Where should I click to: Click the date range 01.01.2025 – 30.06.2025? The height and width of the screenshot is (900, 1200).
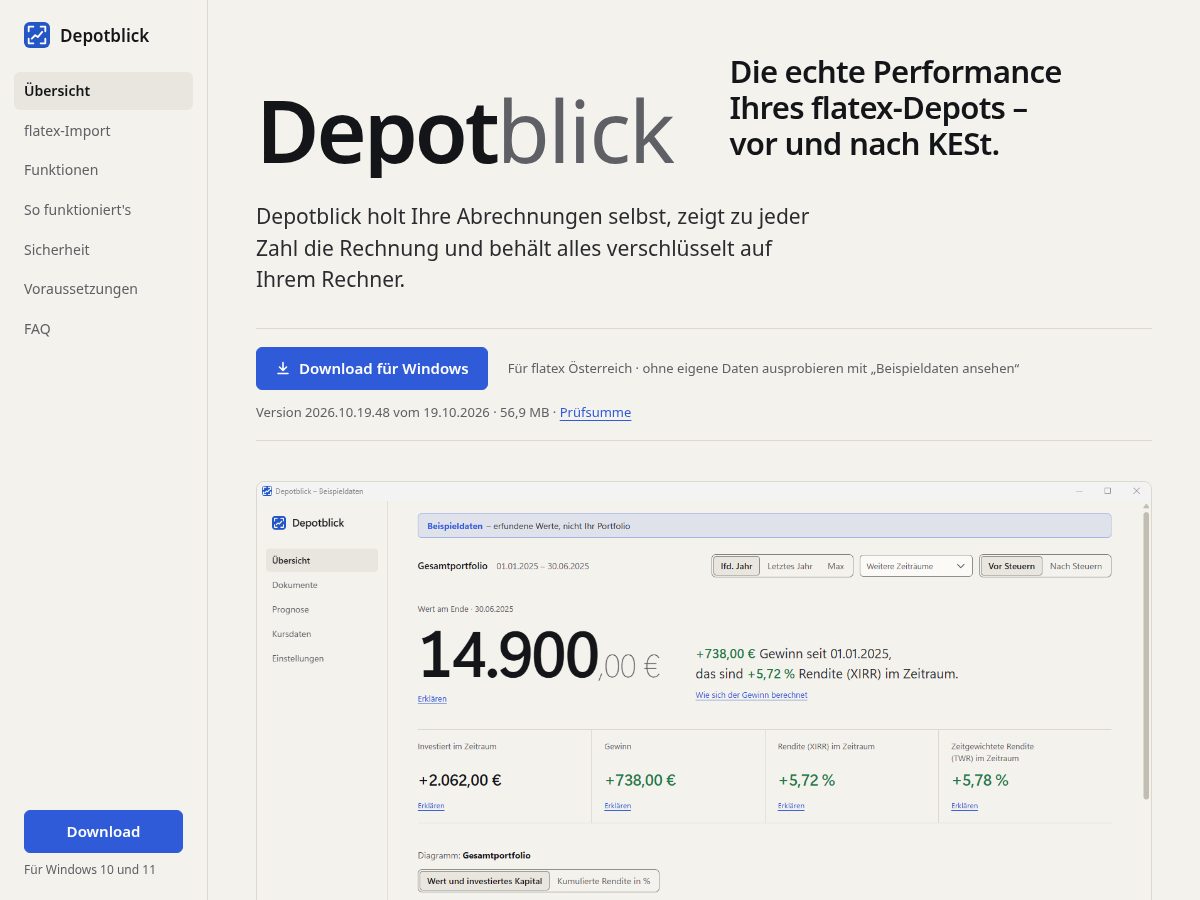click(543, 566)
